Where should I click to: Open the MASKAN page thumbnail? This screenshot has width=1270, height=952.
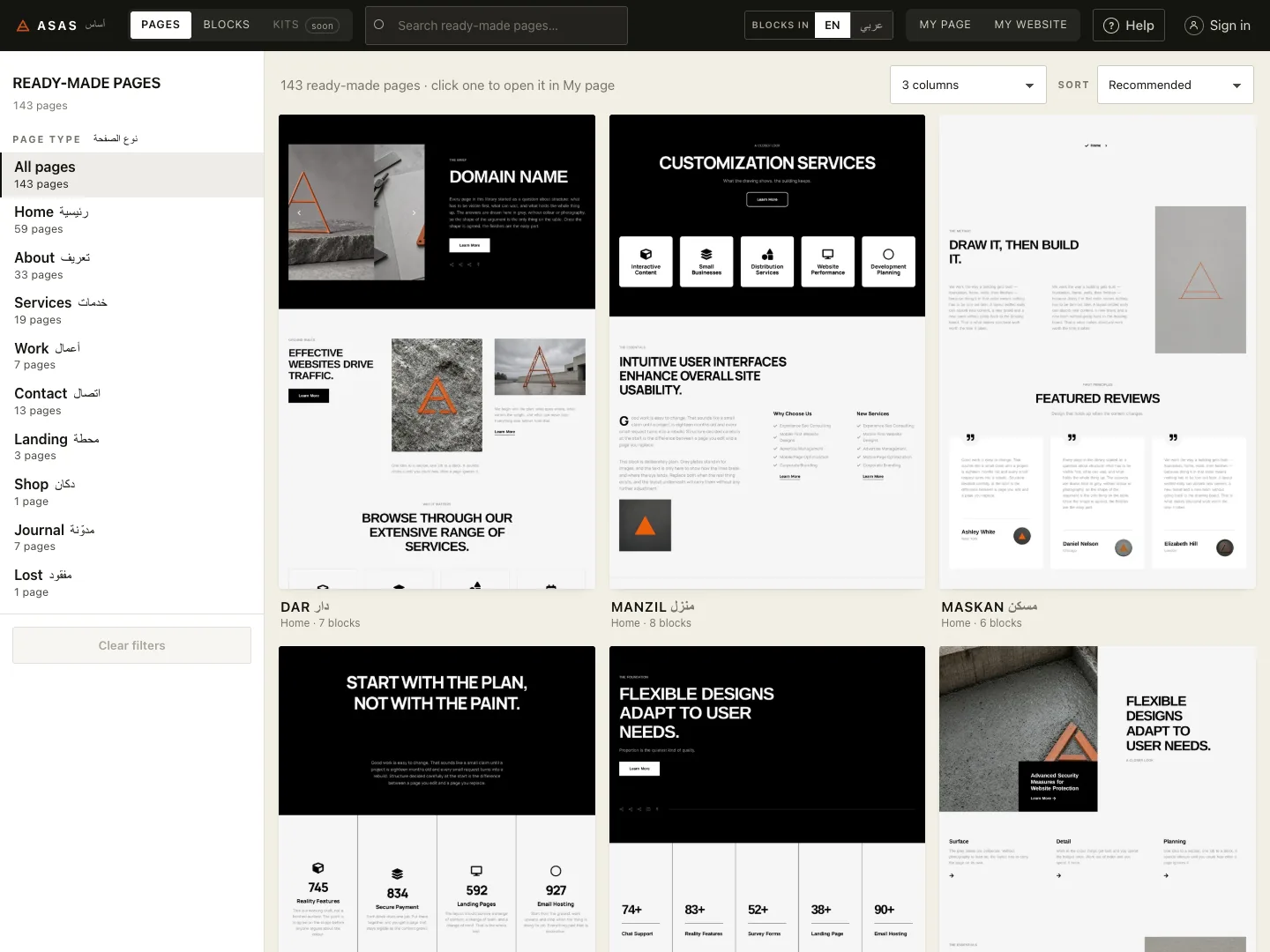pos(1097,352)
